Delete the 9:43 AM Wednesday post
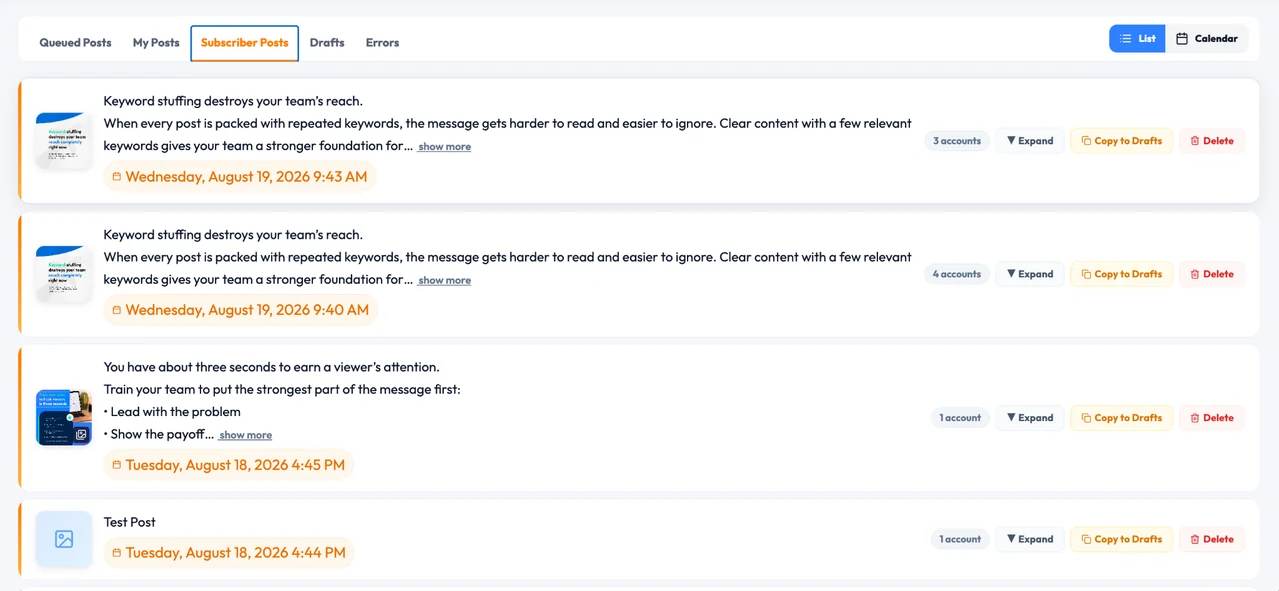 point(1212,141)
